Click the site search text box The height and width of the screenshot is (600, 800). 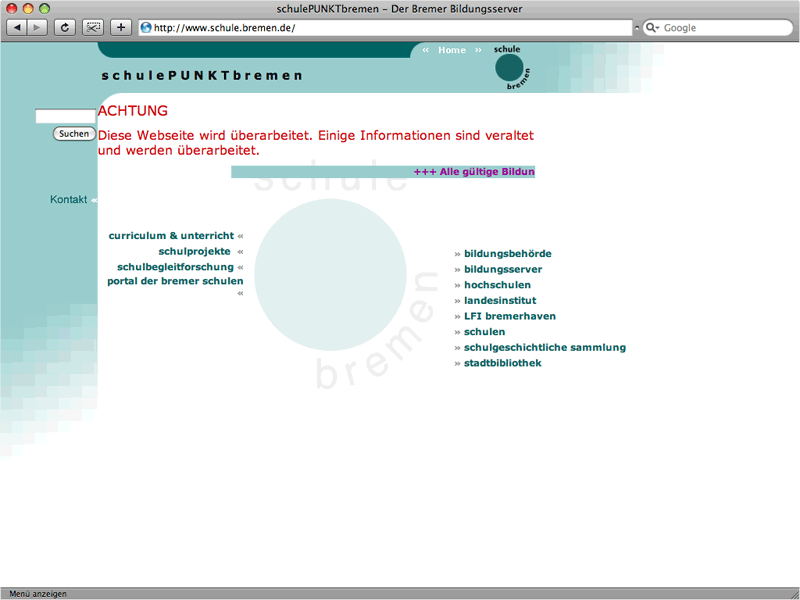point(65,116)
